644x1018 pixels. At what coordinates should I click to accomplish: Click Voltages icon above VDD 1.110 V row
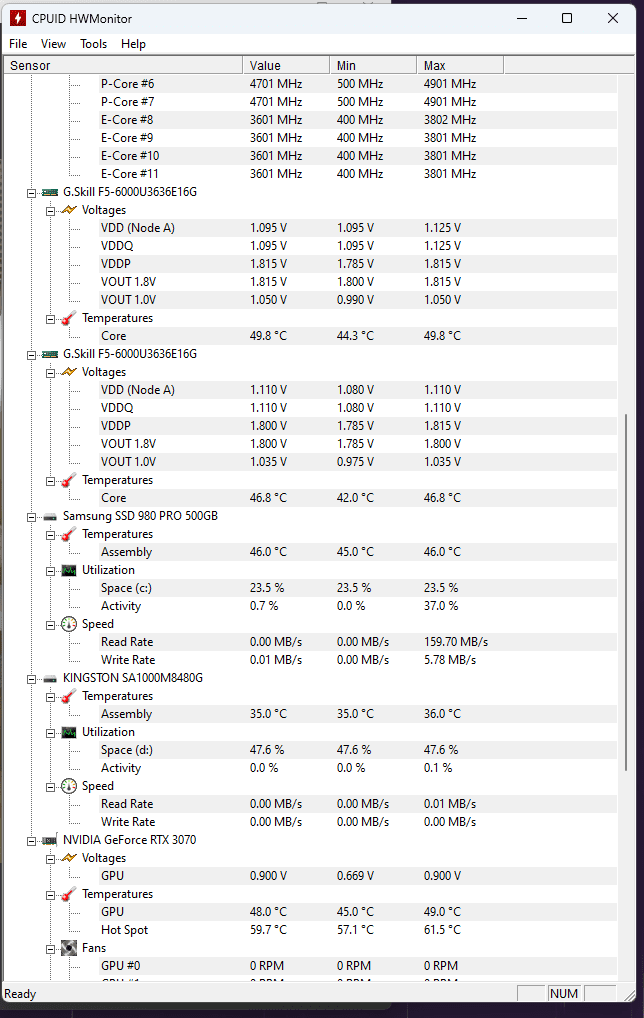(x=69, y=373)
